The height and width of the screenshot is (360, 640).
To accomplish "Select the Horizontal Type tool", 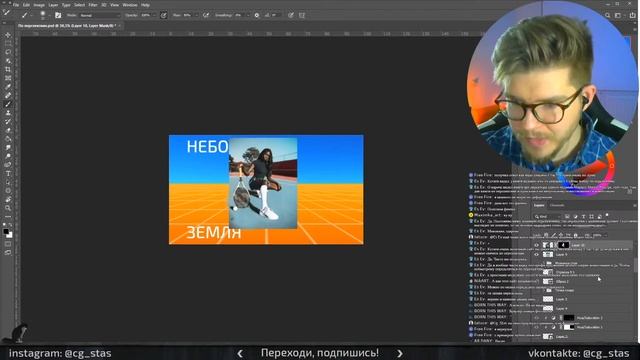I will click(x=8, y=173).
